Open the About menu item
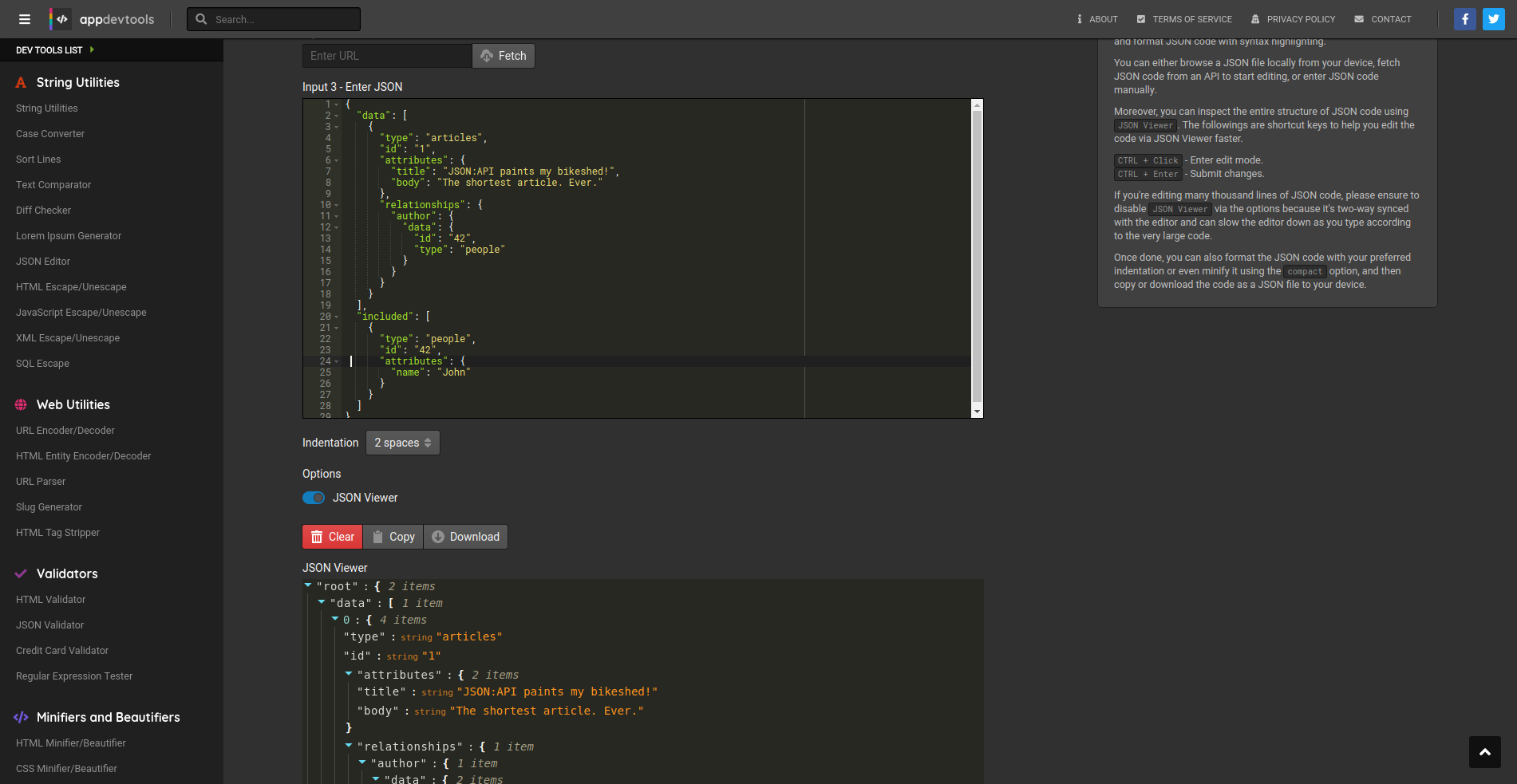Image resolution: width=1517 pixels, height=784 pixels. point(1096,19)
